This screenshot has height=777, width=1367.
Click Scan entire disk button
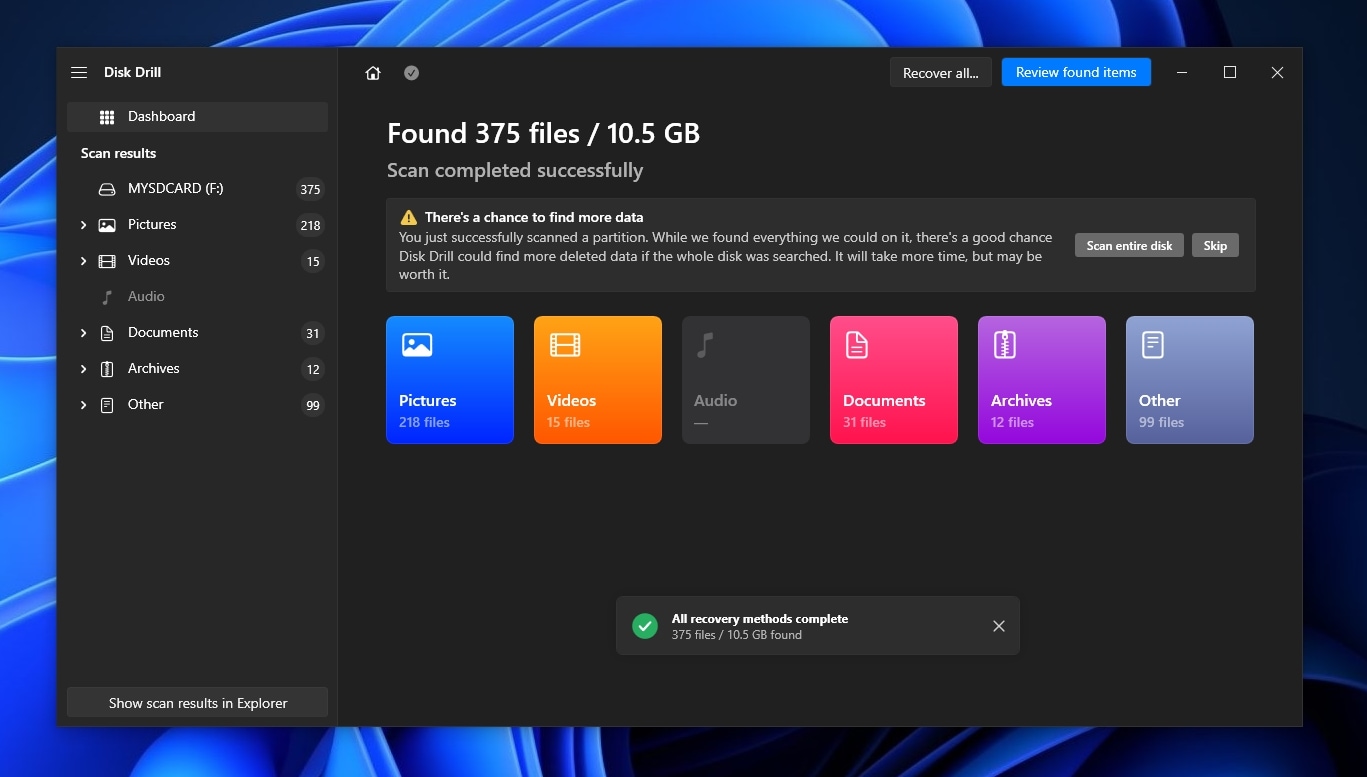[1129, 245]
